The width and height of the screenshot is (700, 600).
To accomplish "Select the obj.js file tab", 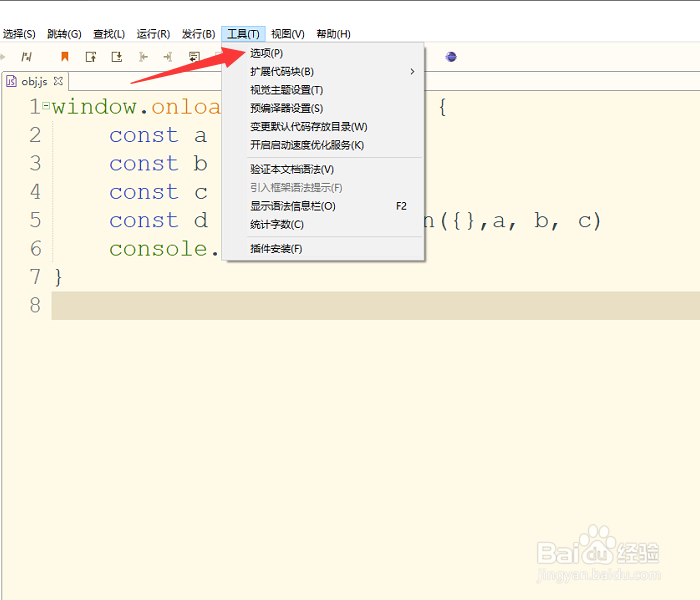I will 34,81.
